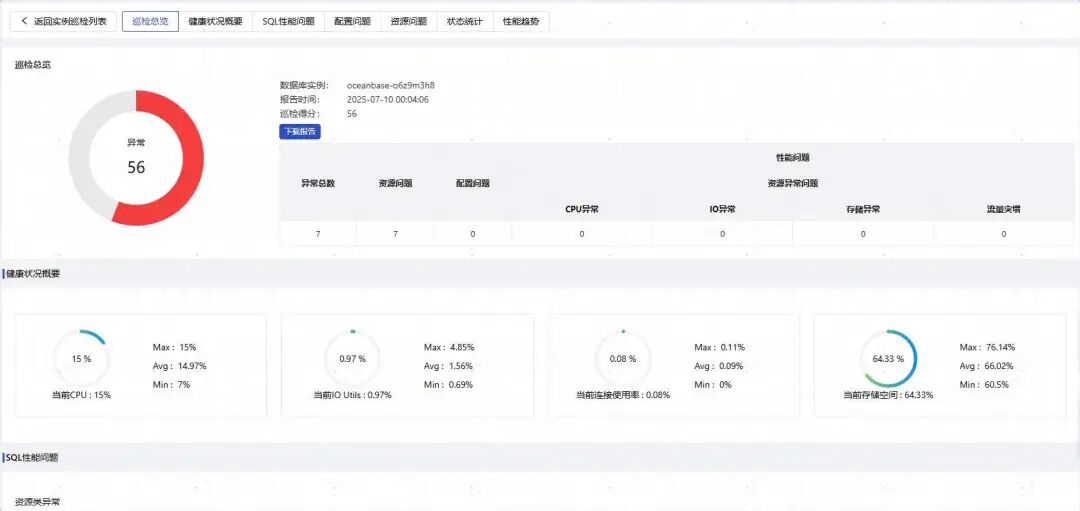
Task: Go to the 资源问题 tab
Action: click(409, 21)
